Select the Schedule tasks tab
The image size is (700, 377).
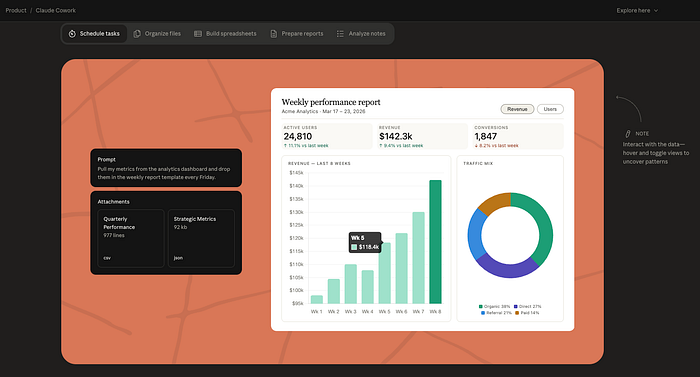94,34
